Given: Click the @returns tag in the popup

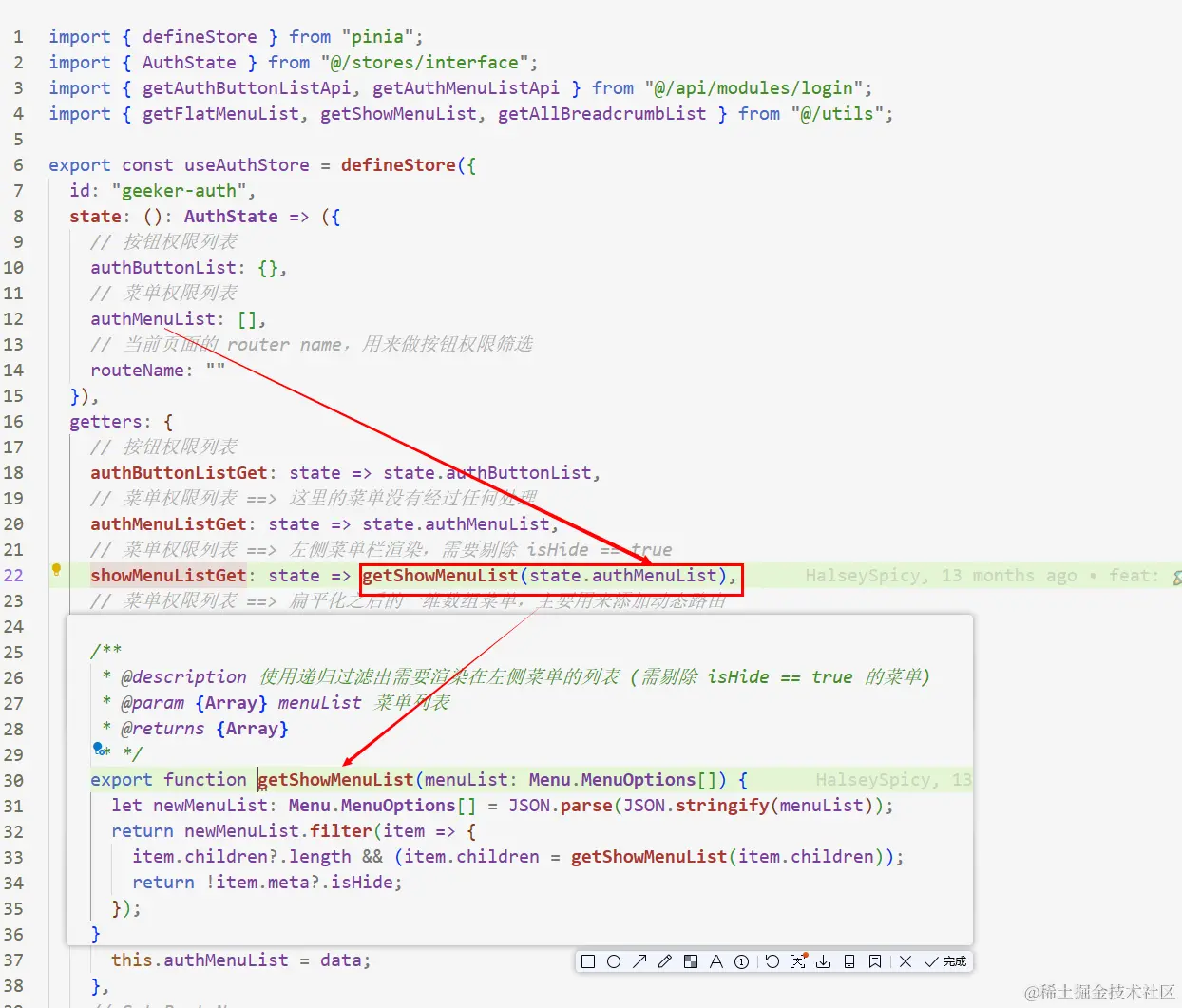Looking at the screenshot, I should point(162,728).
